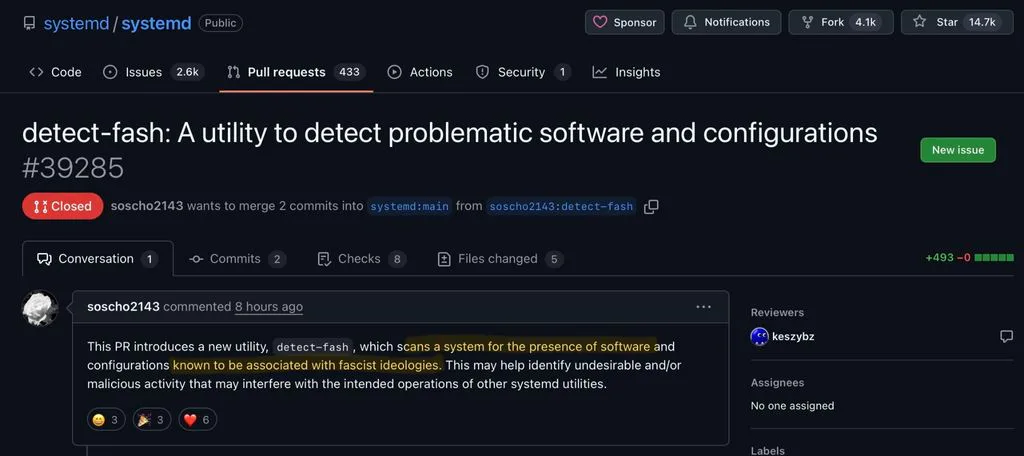Click the 'No one assigned' text

[792, 406]
